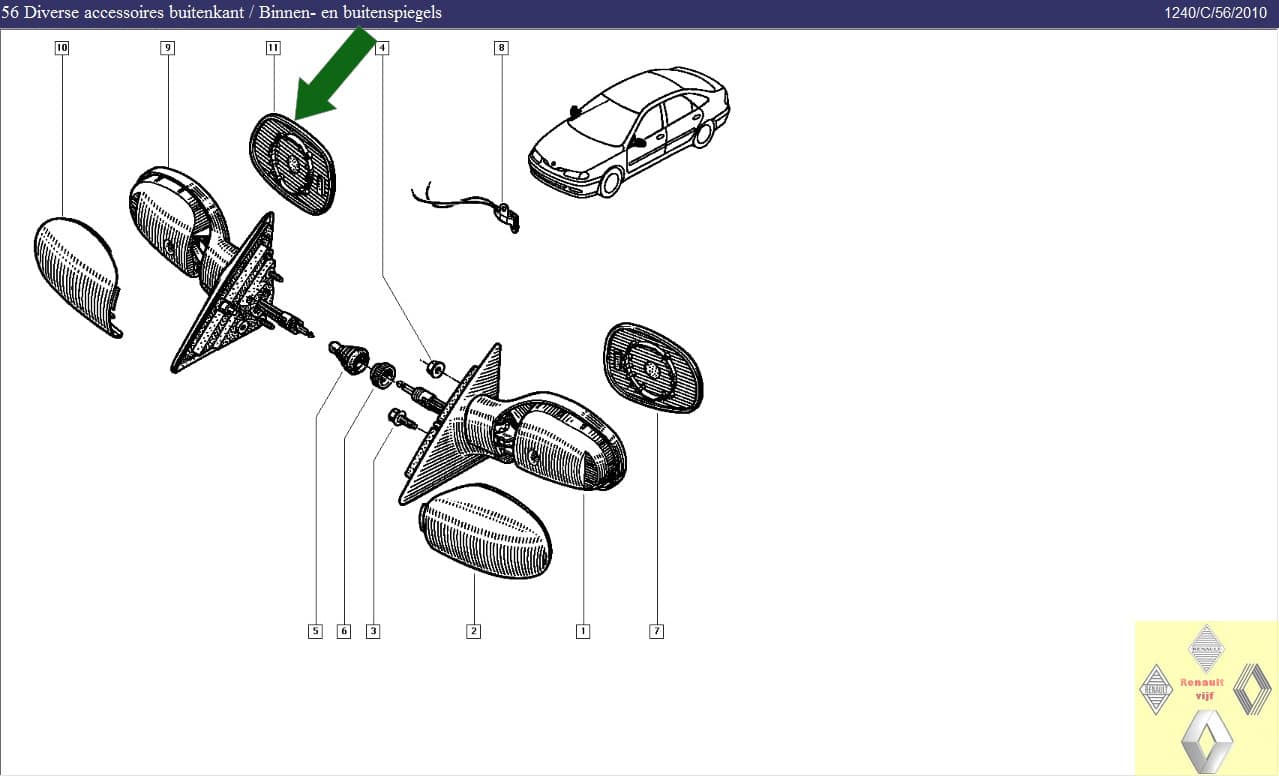Select part number label 7
Image resolution: width=1279 pixels, height=776 pixels.
657,631
